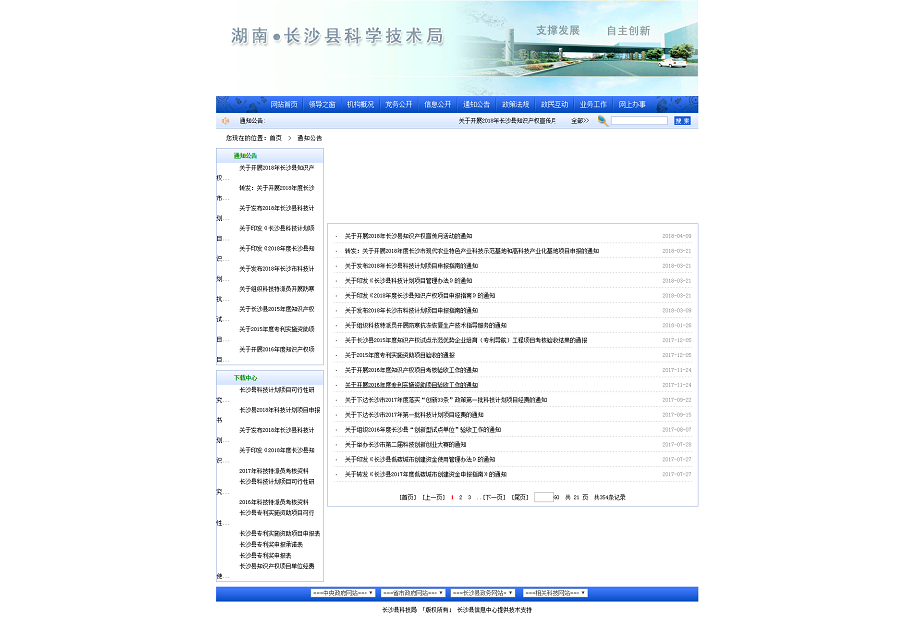This screenshot has width=914, height=628.
Task: Open 业务工作 menu item
Action: (593, 104)
